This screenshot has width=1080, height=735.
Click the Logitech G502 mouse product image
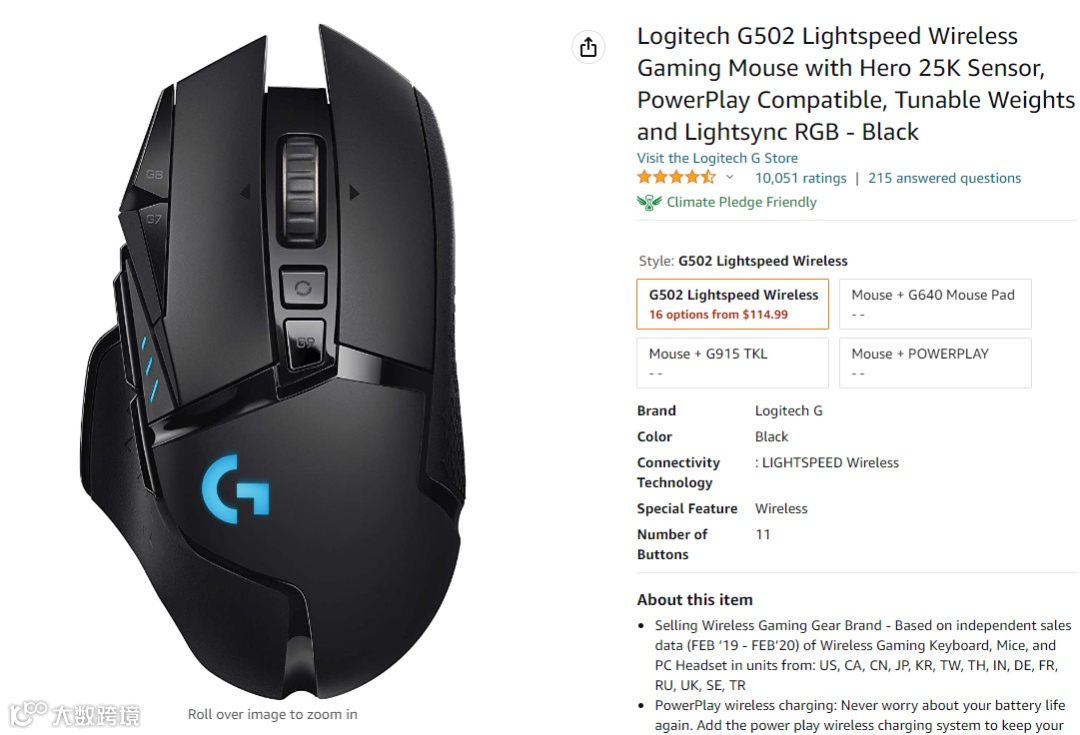pyautogui.click(x=274, y=362)
